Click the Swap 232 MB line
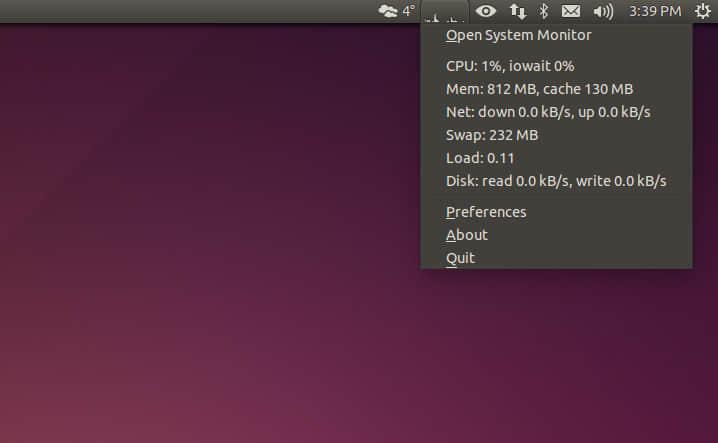The width and height of the screenshot is (718, 443). pyautogui.click(x=492, y=135)
